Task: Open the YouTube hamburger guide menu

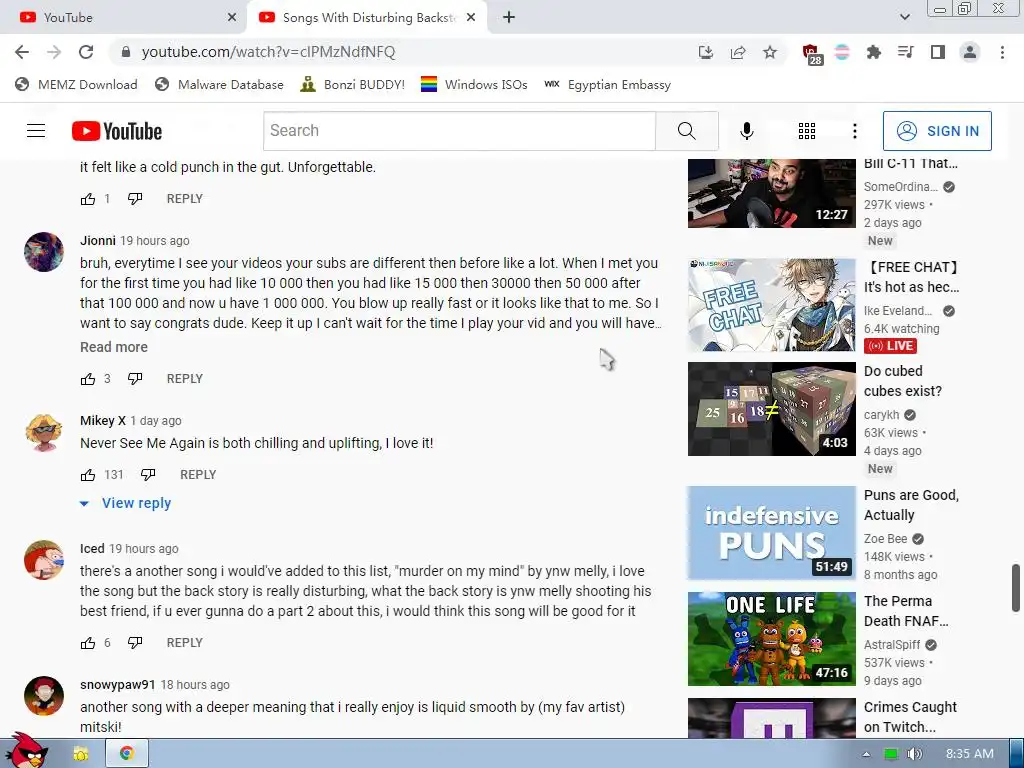Action: (36, 131)
